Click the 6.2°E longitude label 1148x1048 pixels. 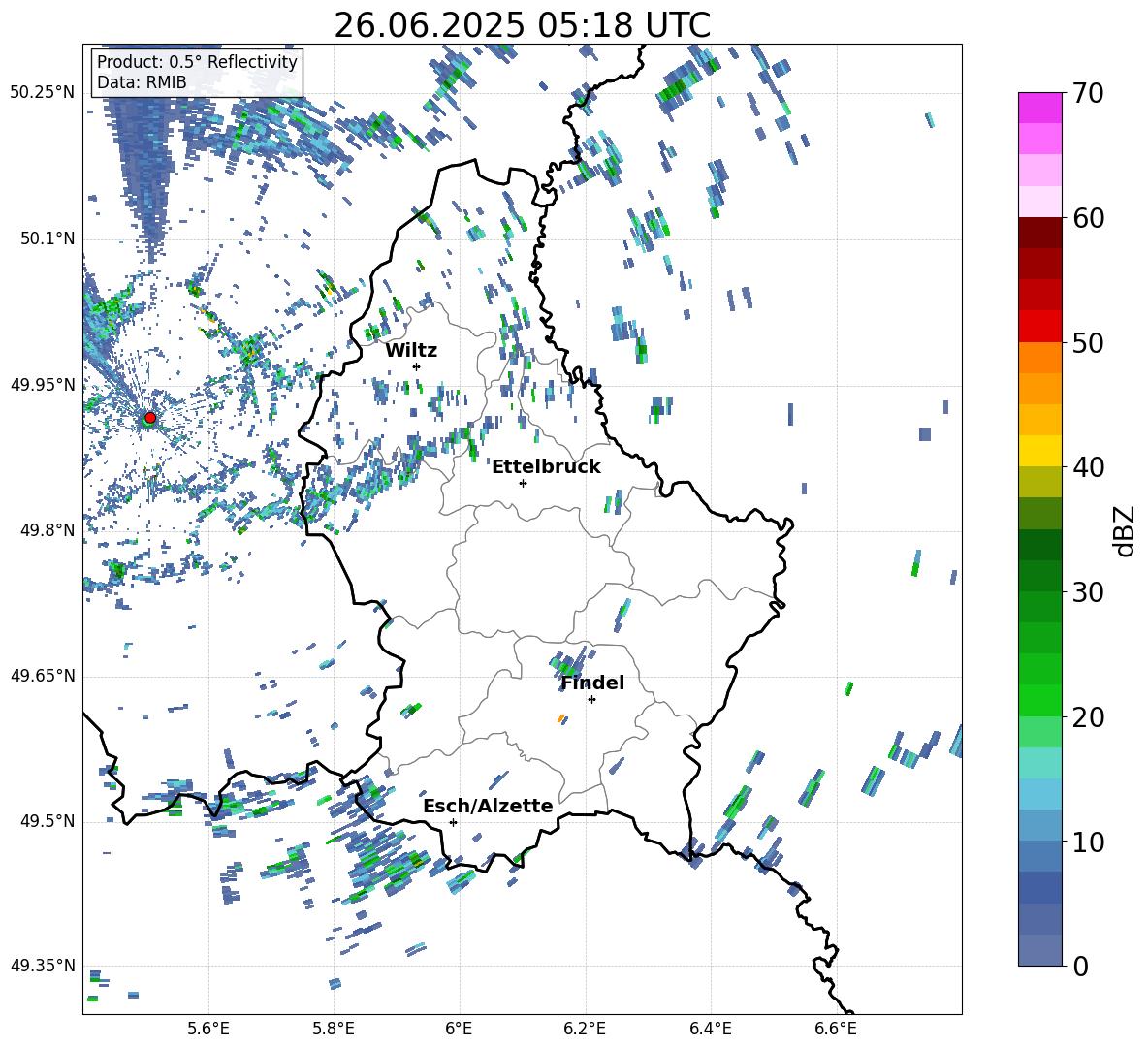pos(585,1029)
